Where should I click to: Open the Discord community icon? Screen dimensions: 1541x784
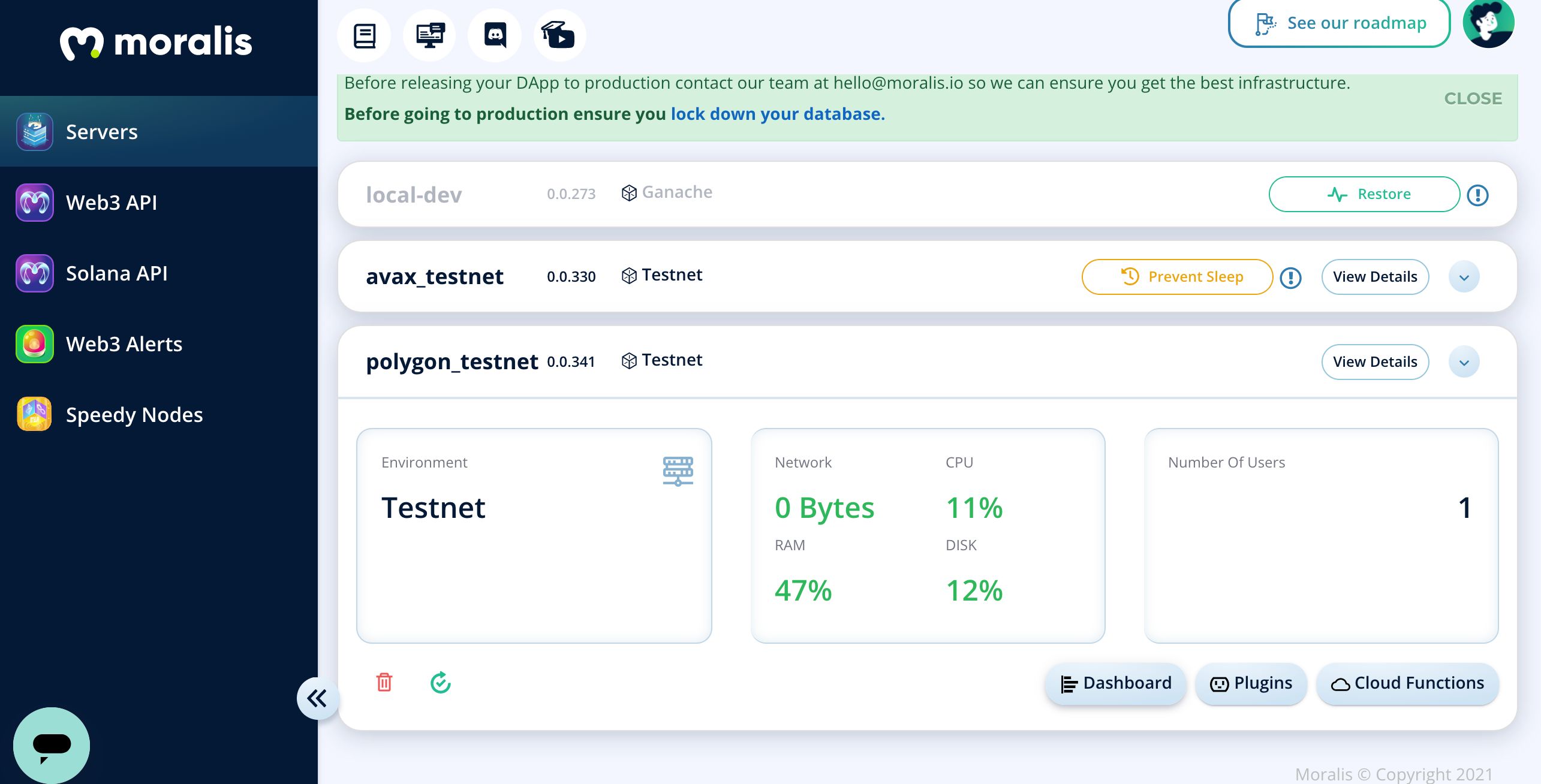click(x=495, y=35)
